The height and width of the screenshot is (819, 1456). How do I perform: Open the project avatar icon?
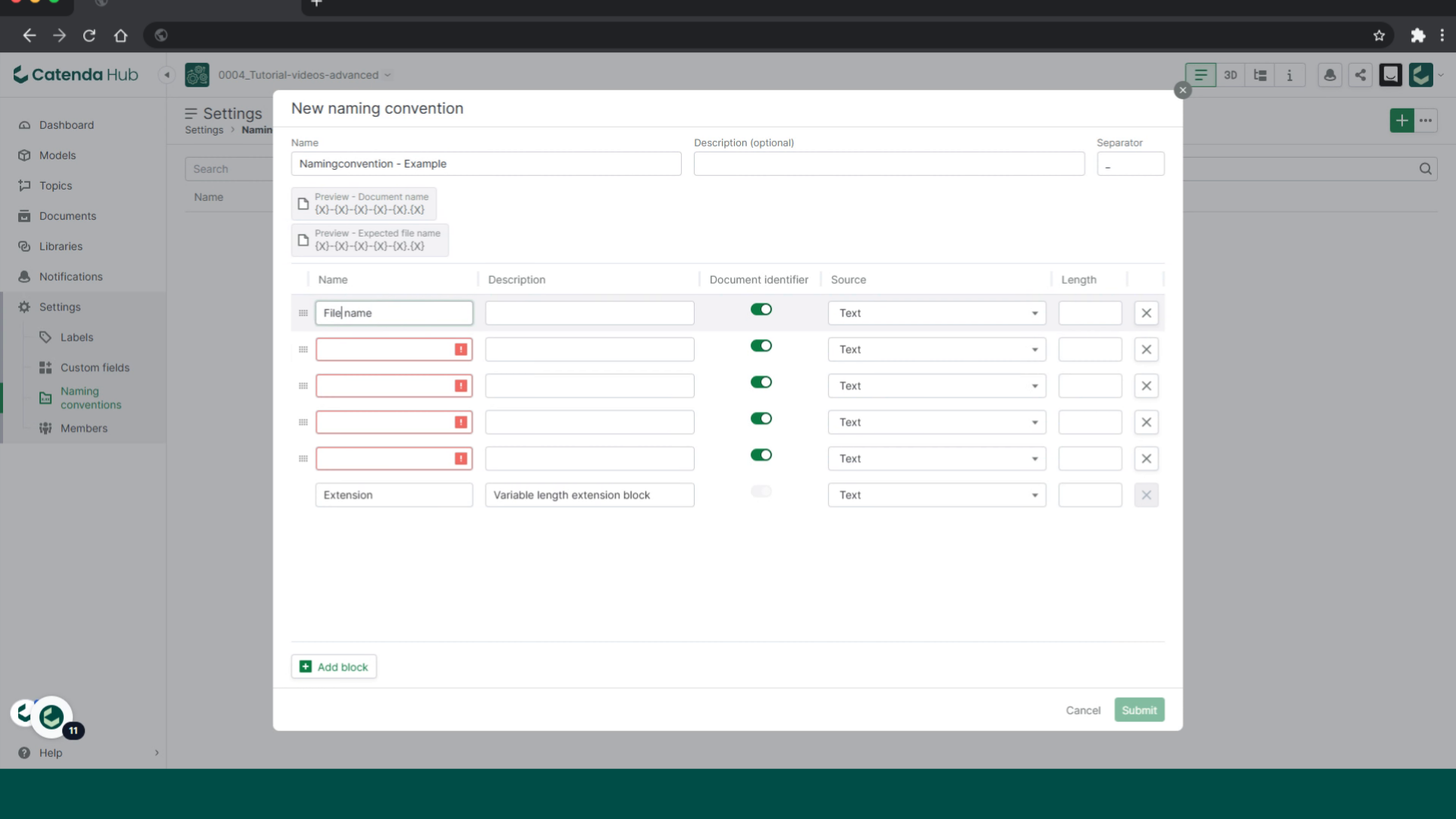click(x=197, y=75)
